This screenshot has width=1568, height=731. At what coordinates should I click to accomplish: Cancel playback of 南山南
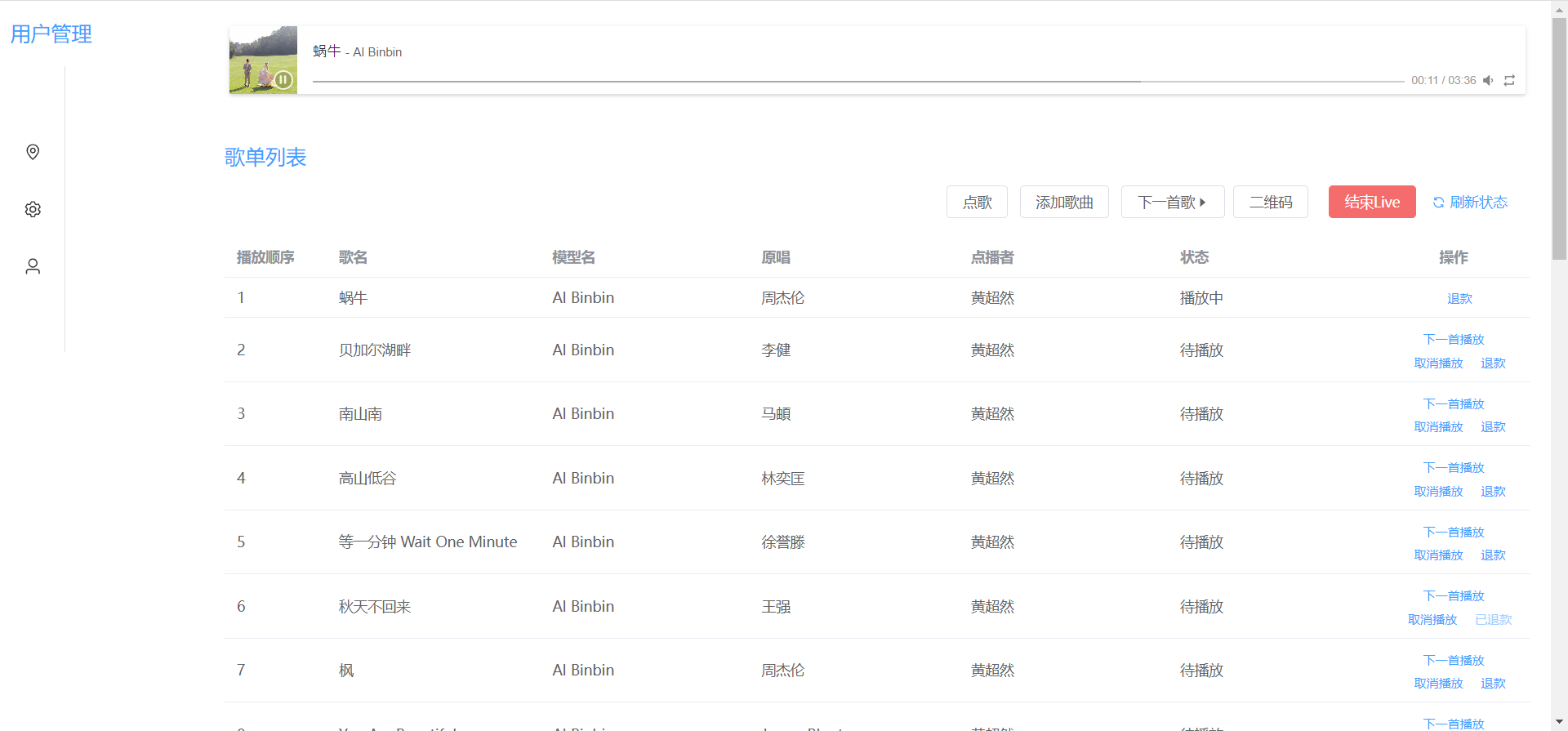[1438, 427]
